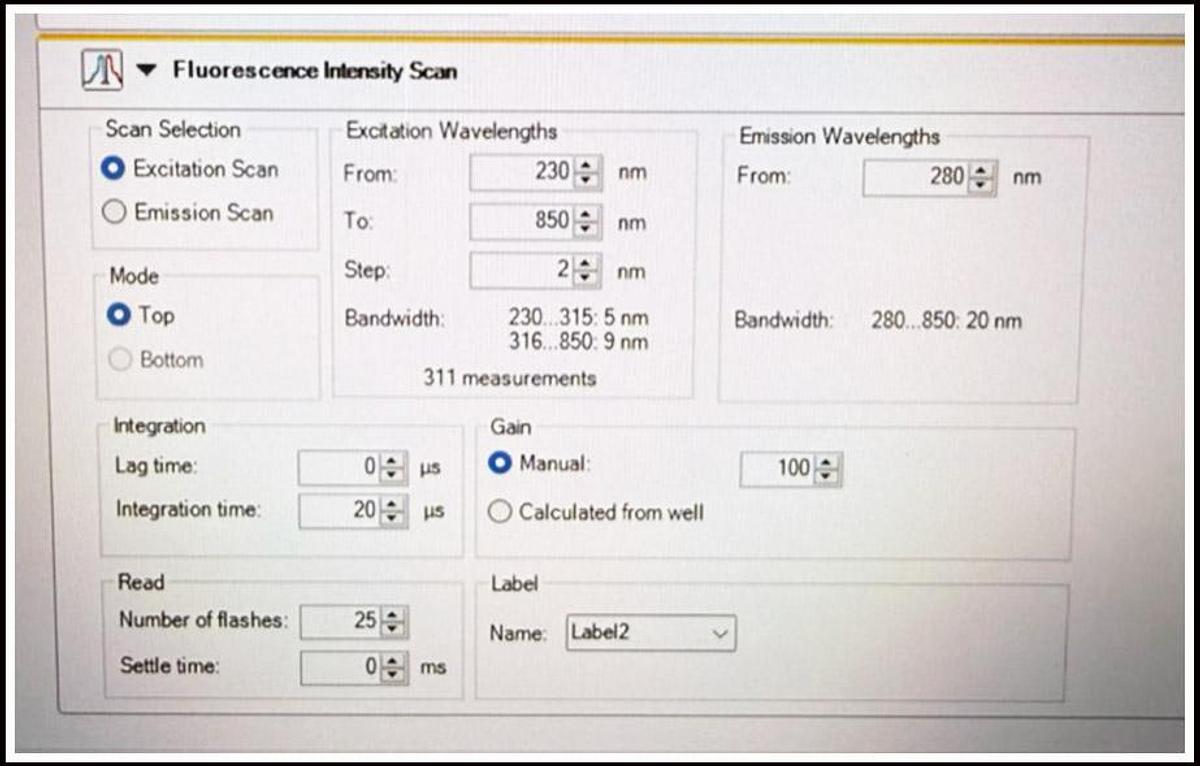Click the '316...850: 9 nm' bandwidth text

point(578,342)
